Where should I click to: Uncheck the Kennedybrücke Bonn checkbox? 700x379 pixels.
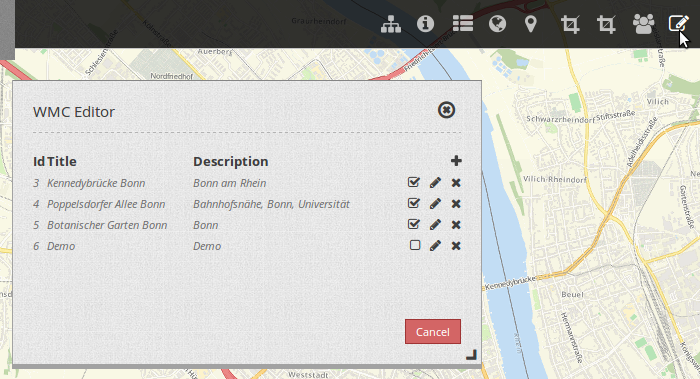(x=414, y=182)
